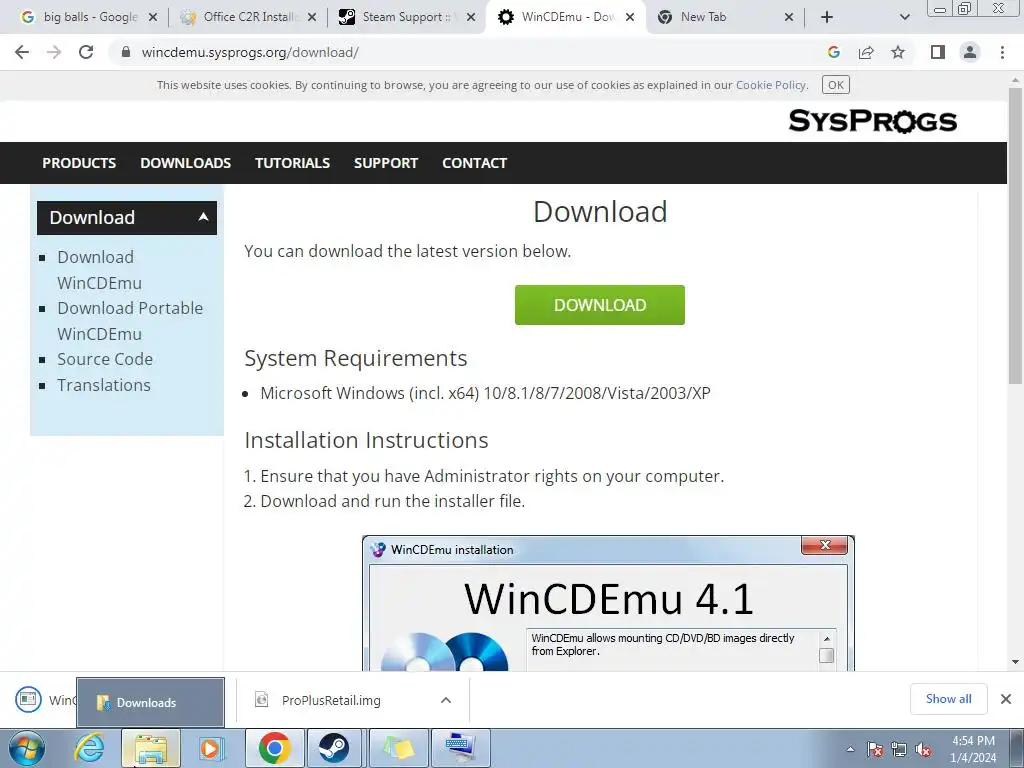
Task: Click the Downloads folder taskbar preview
Action: pyautogui.click(x=150, y=702)
